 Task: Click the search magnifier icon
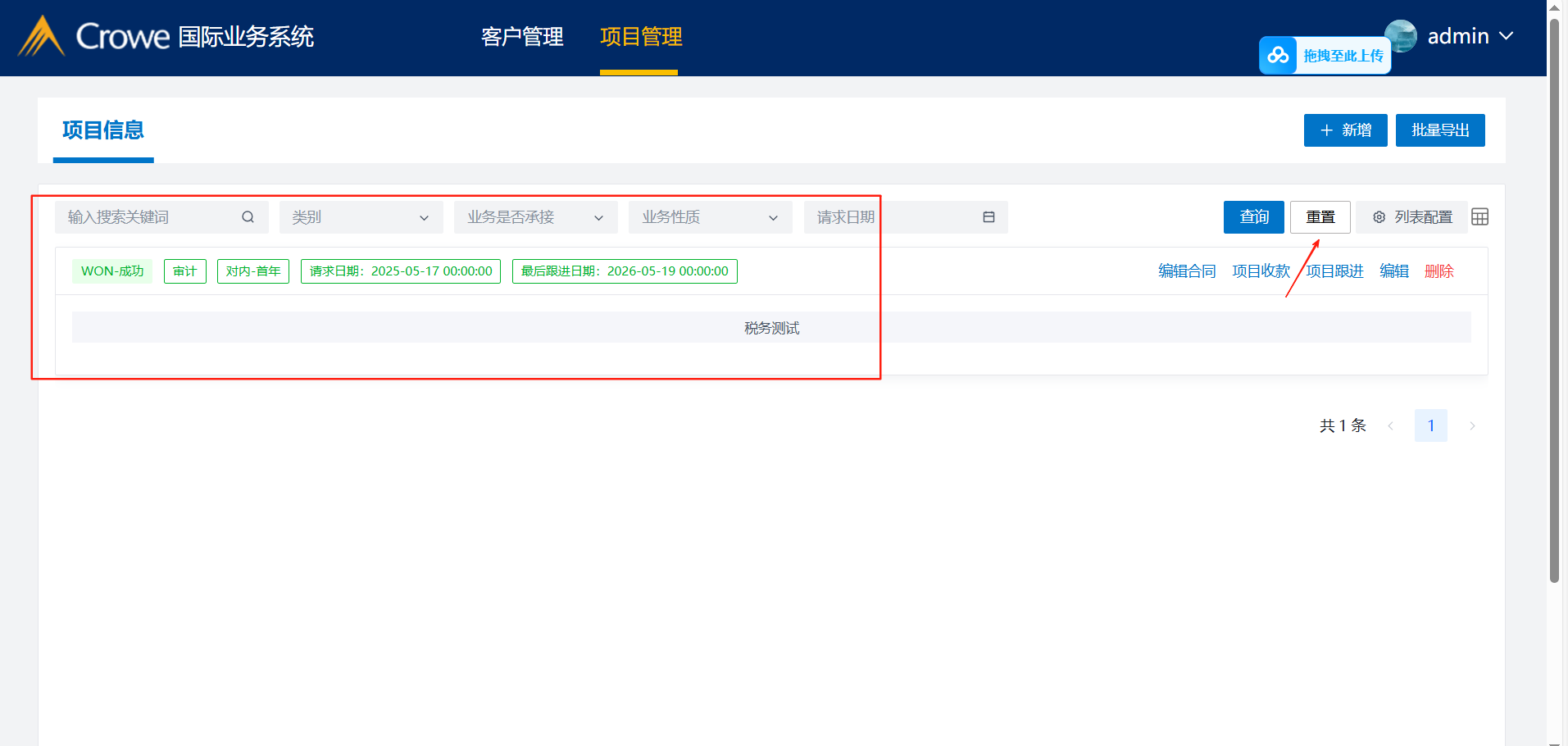248,217
